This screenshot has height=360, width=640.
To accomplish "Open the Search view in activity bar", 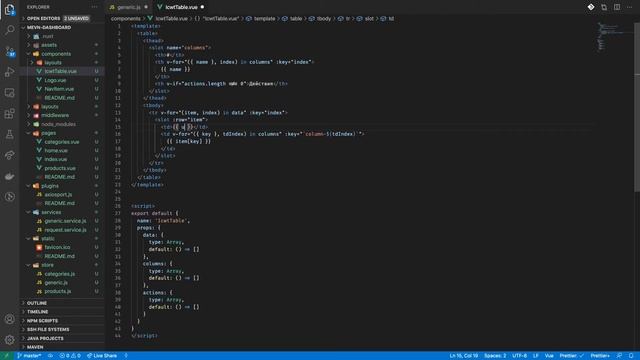I will (x=9, y=30).
